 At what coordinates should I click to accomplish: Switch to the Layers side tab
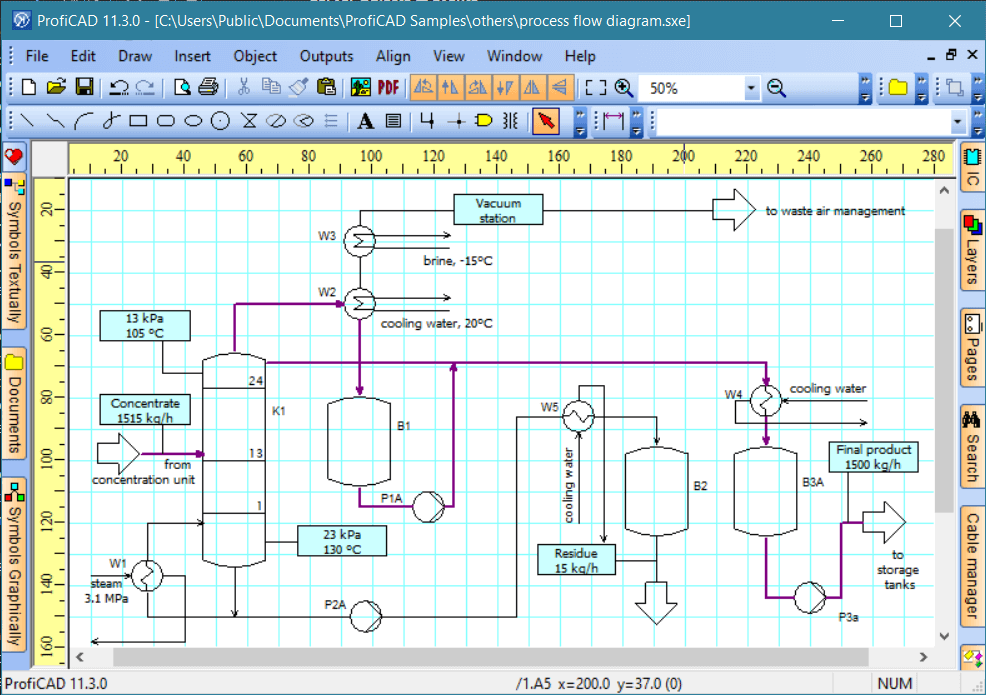pyautogui.click(x=972, y=248)
